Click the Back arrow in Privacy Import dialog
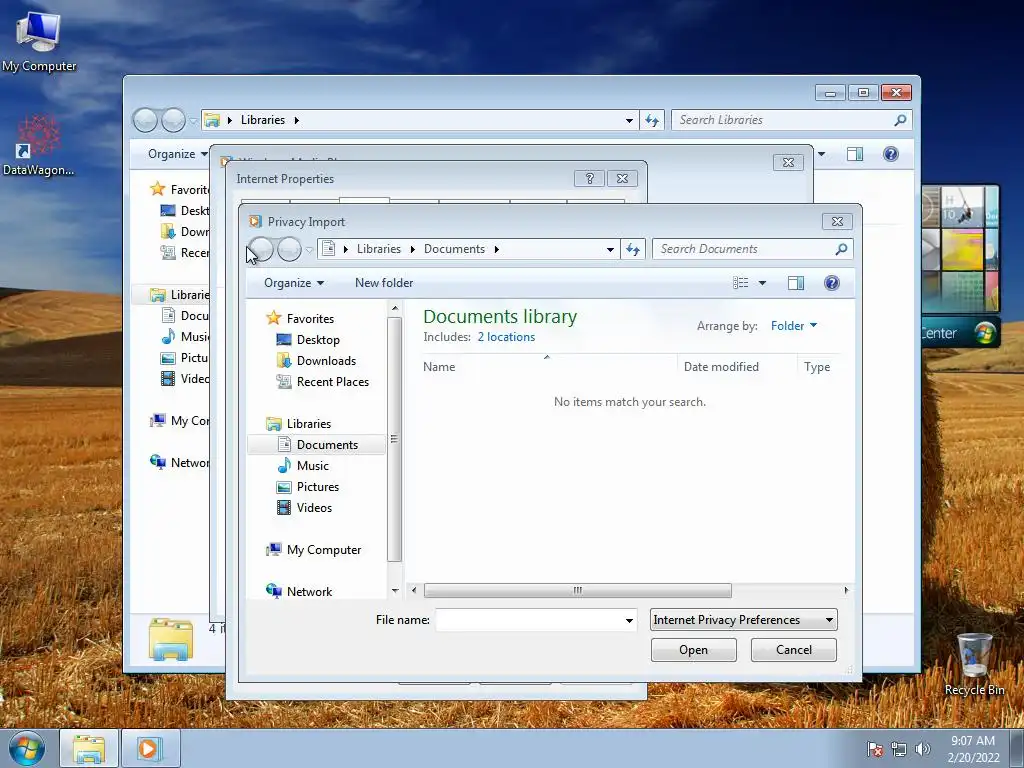The height and width of the screenshot is (768, 1024). 261,249
